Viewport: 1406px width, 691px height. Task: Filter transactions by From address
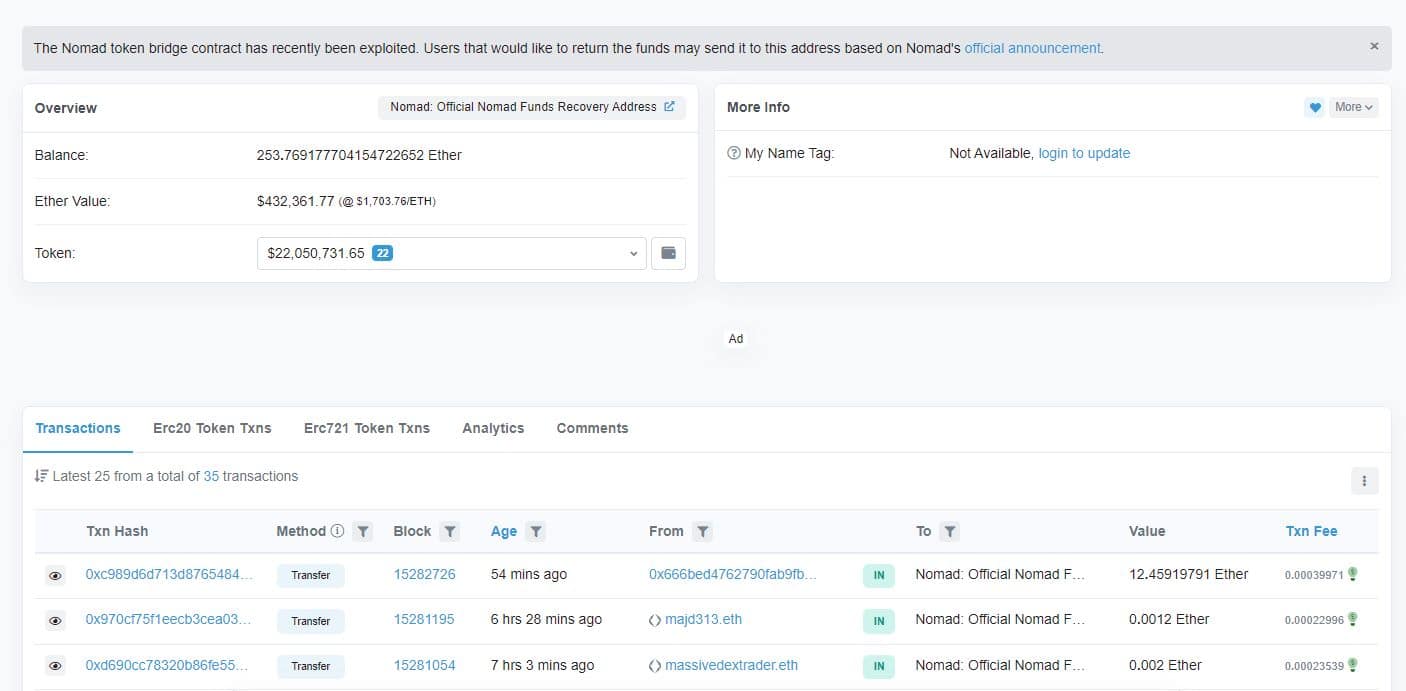pyautogui.click(x=703, y=531)
